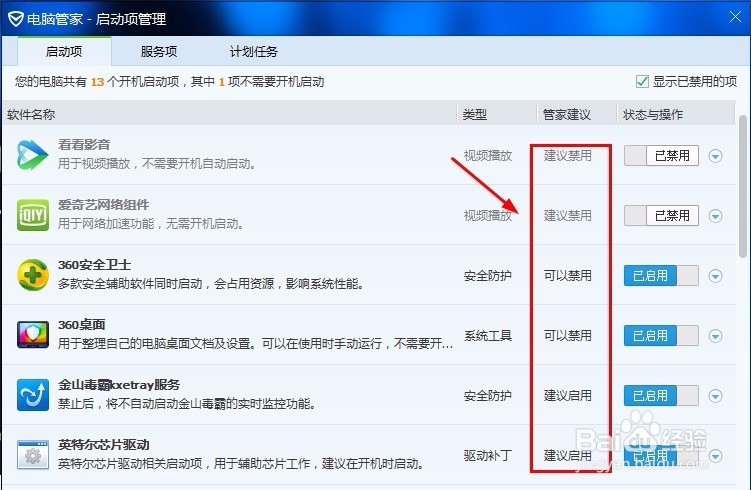Viewport: 751px width, 490px height.
Task: Disable the 360桌面 startup toggle
Action: [661, 335]
